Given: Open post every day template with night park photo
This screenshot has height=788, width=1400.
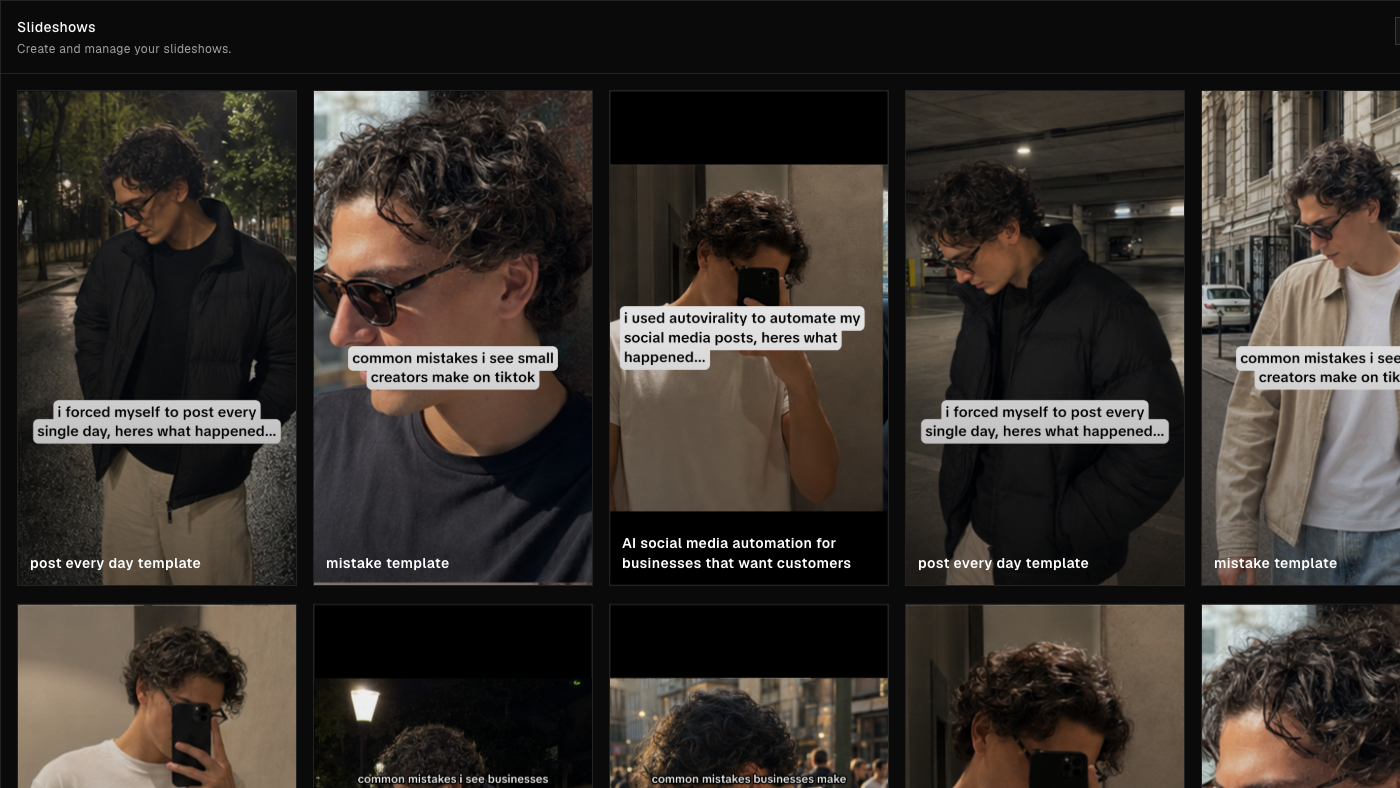Looking at the screenshot, I should coord(157,338).
